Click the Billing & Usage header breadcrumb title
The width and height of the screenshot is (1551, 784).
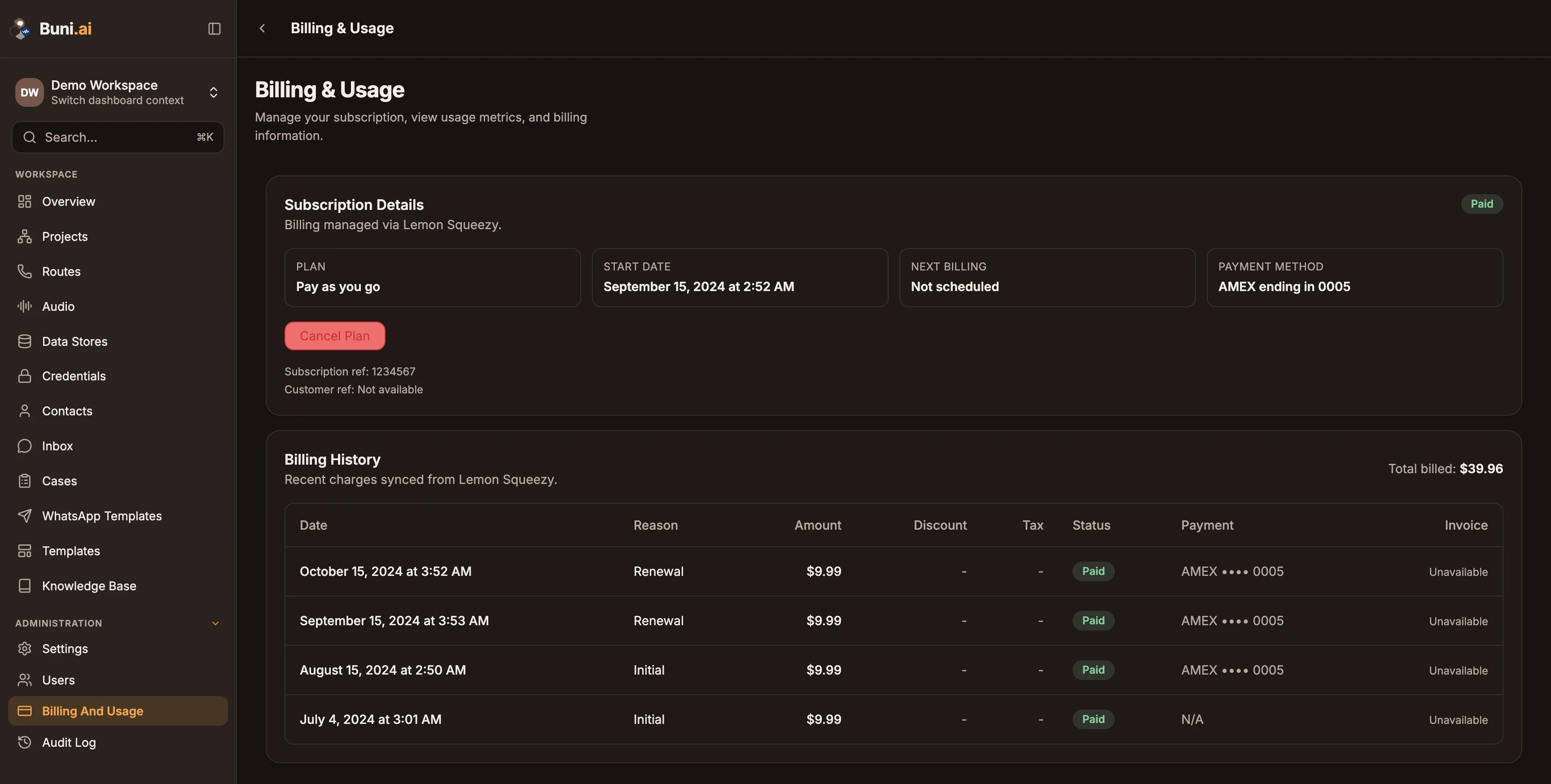[342, 28]
